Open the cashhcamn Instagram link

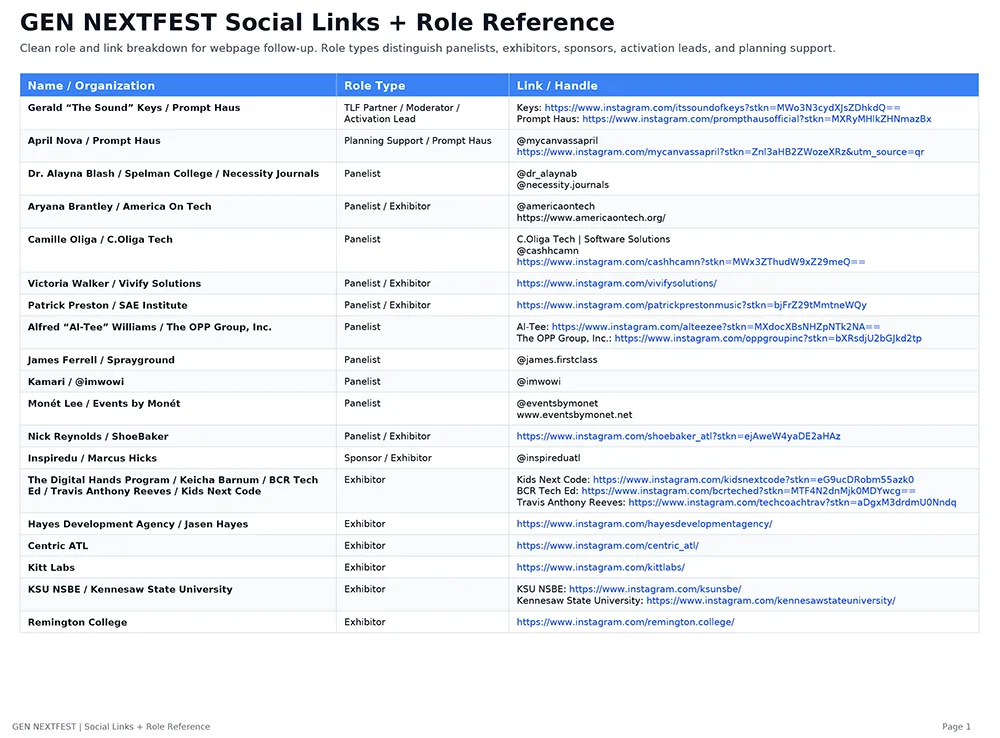691,262
